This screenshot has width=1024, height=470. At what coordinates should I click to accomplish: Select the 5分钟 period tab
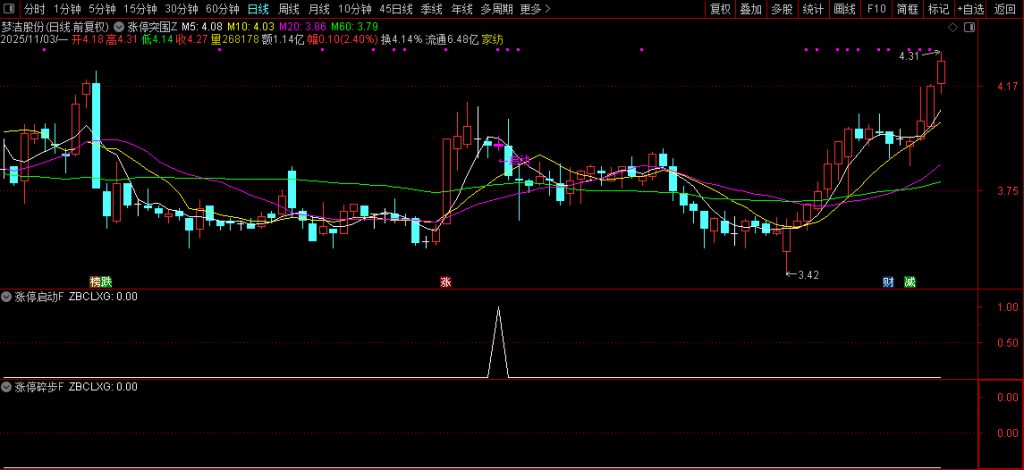tap(101, 9)
